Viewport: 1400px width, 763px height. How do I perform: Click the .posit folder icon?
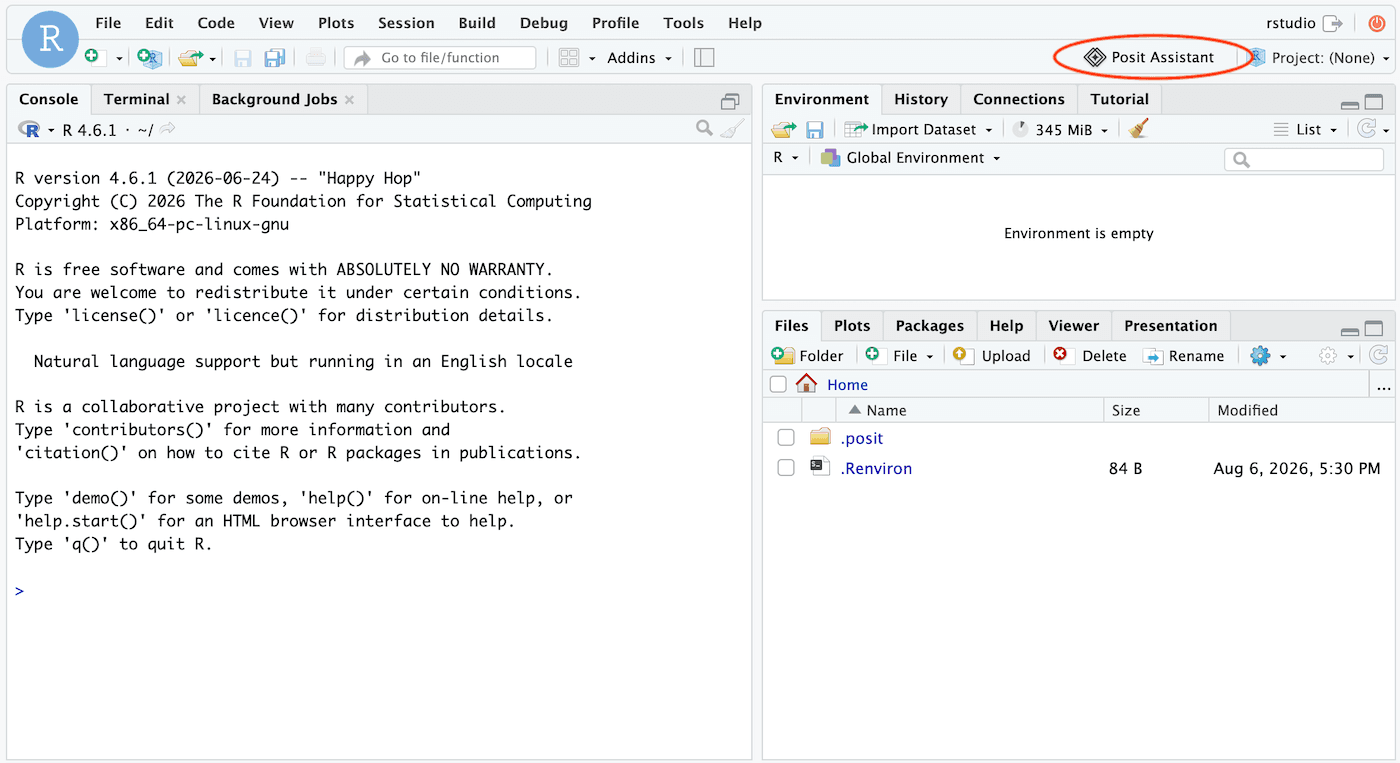click(x=820, y=437)
